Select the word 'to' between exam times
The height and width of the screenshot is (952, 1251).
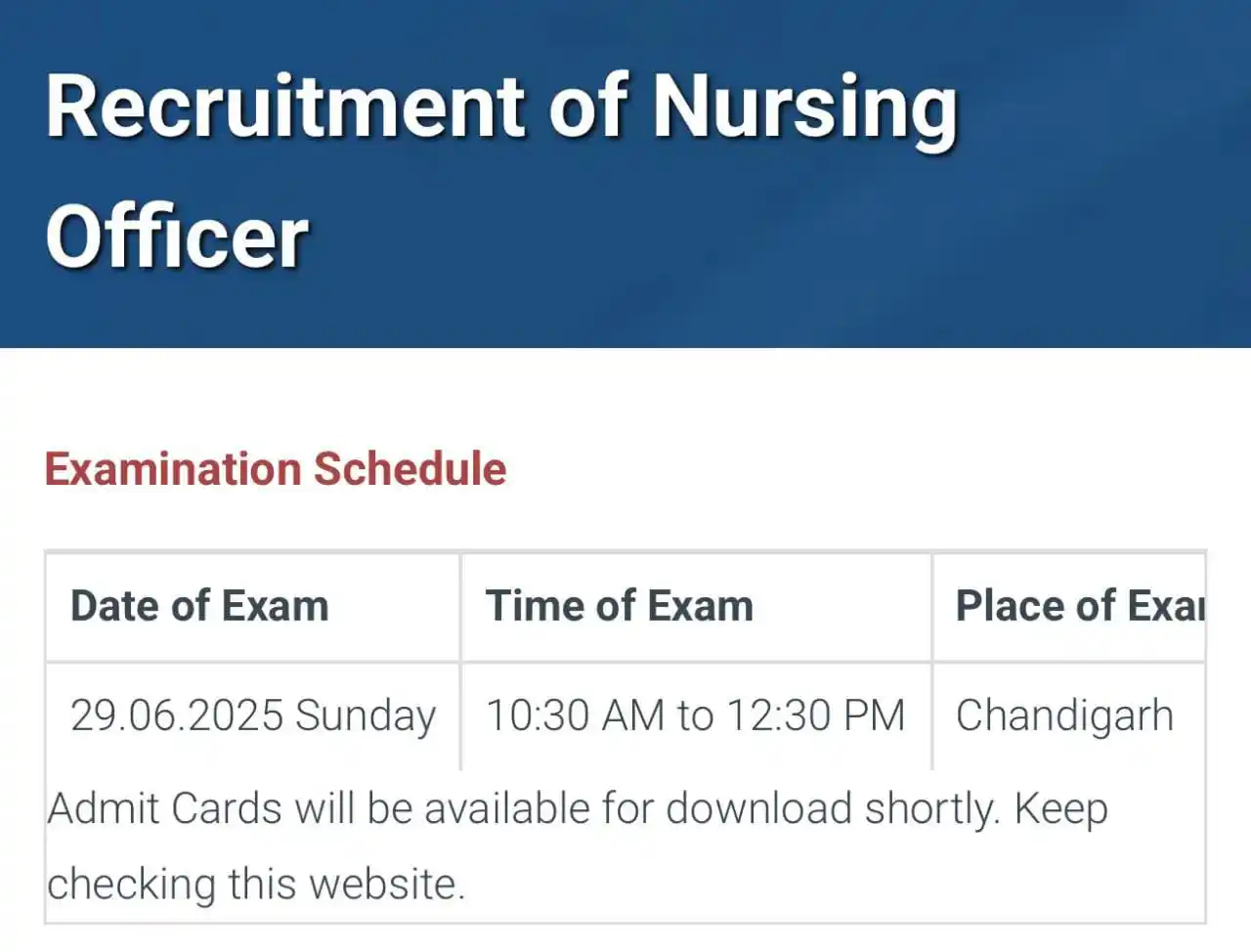tap(695, 716)
